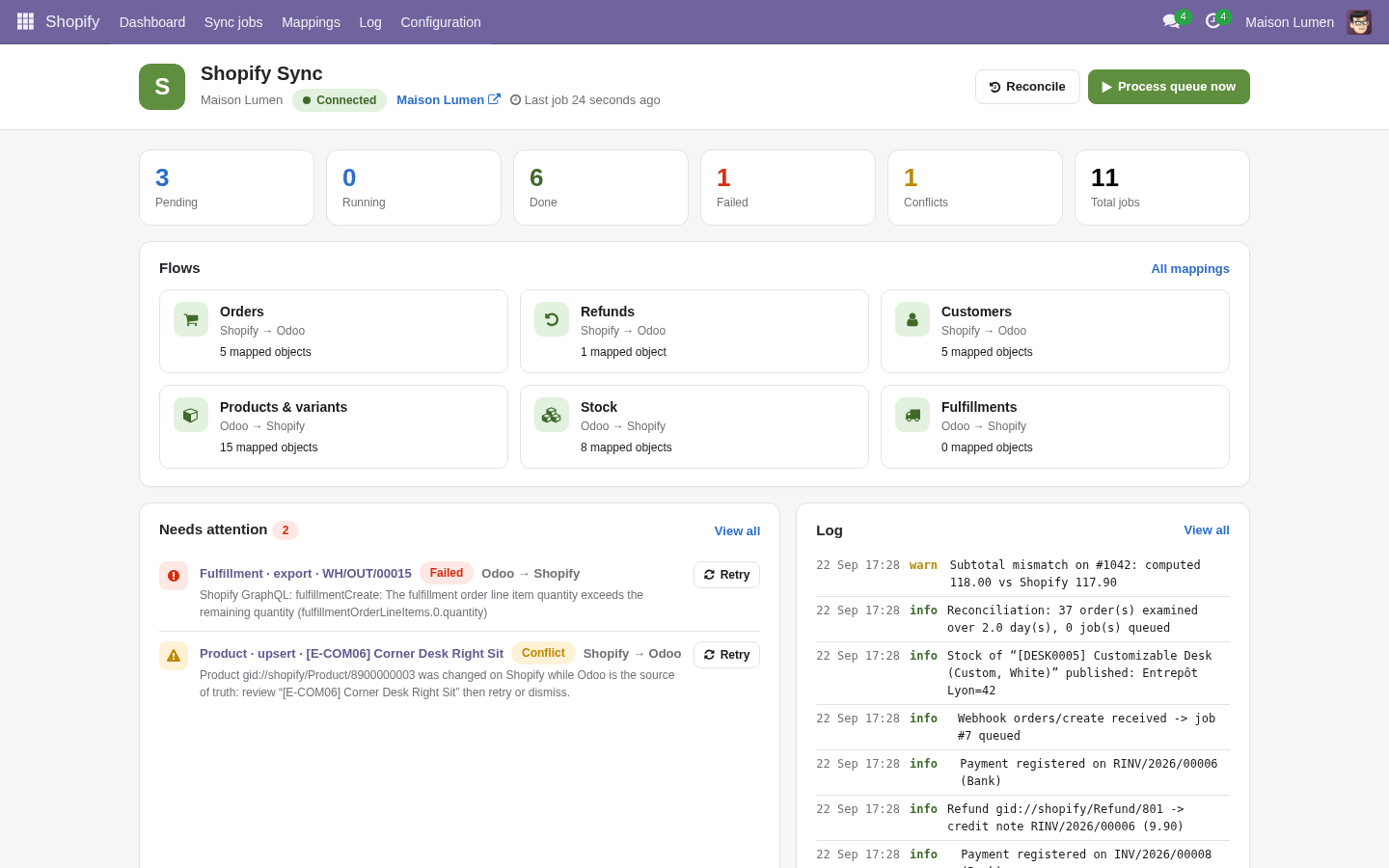The image size is (1389, 868).
Task: Open the Done jobs stat card
Action: click(x=601, y=188)
